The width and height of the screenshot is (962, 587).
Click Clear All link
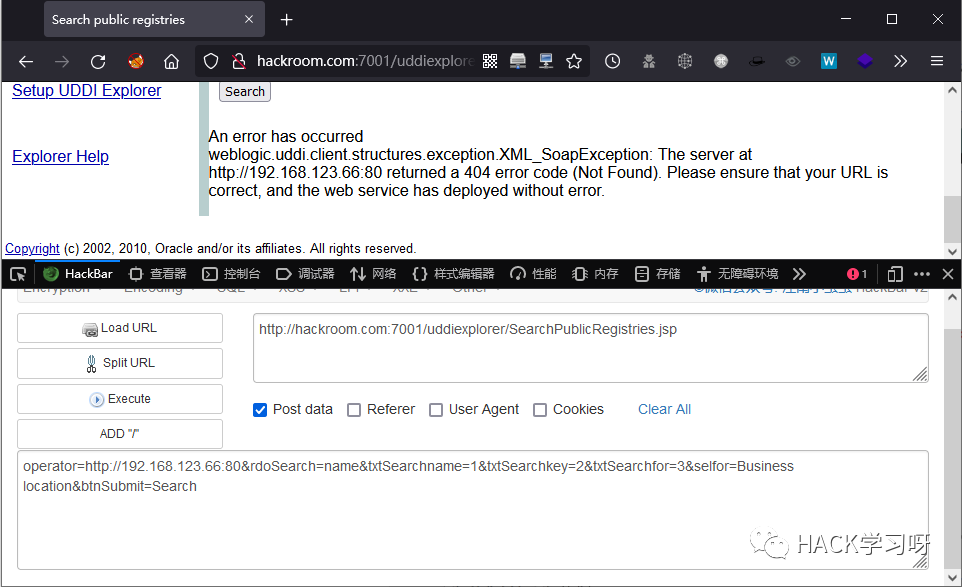(664, 409)
